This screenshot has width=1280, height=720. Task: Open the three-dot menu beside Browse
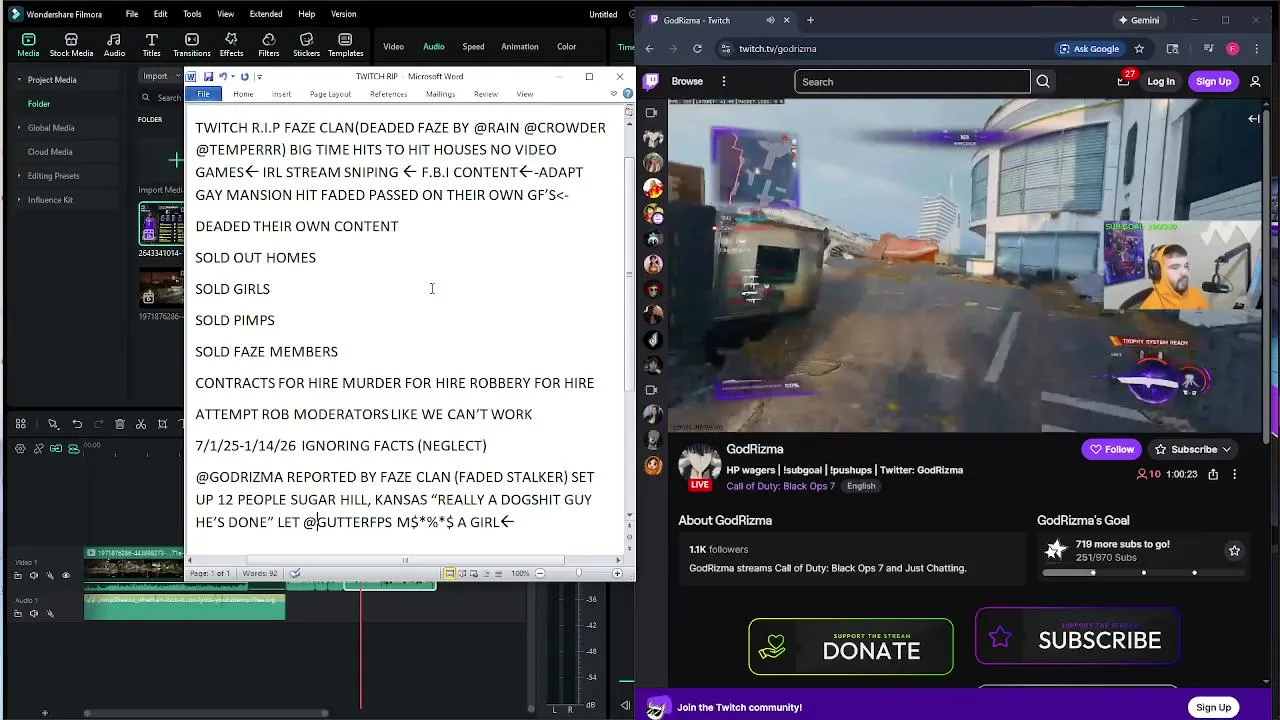[725, 81]
